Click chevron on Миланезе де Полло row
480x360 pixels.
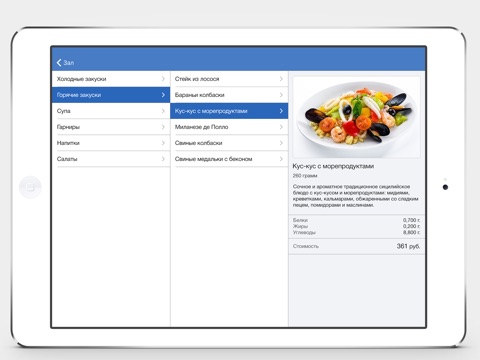coord(281,127)
